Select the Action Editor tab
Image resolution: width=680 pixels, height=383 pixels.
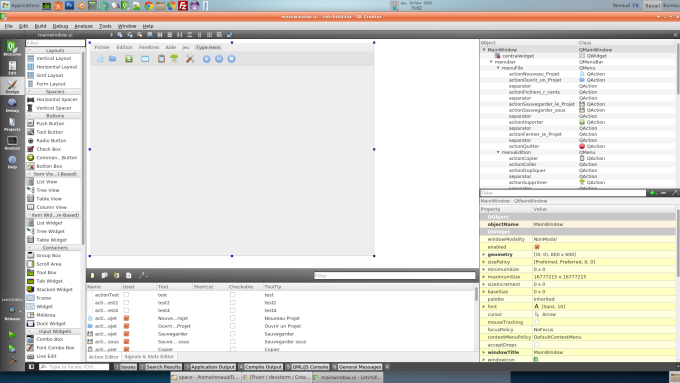pos(104,357)
